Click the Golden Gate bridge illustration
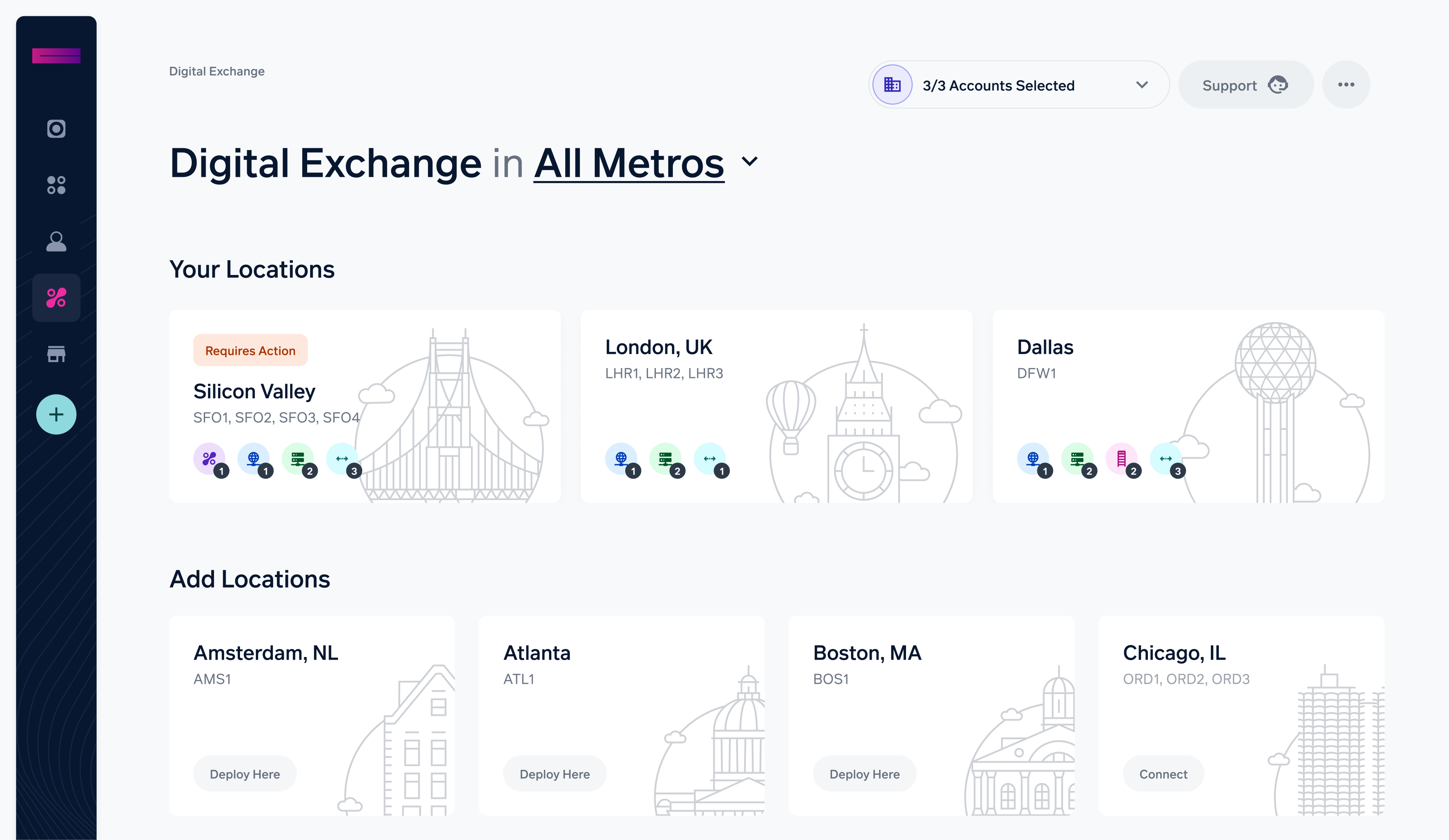The image size is (1449, 840). (451, 415)
